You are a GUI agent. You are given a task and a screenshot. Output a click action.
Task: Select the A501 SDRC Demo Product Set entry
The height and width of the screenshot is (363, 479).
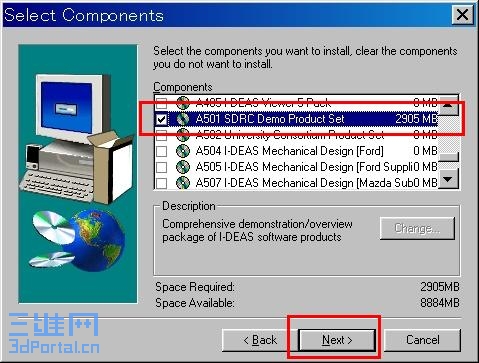296,119
